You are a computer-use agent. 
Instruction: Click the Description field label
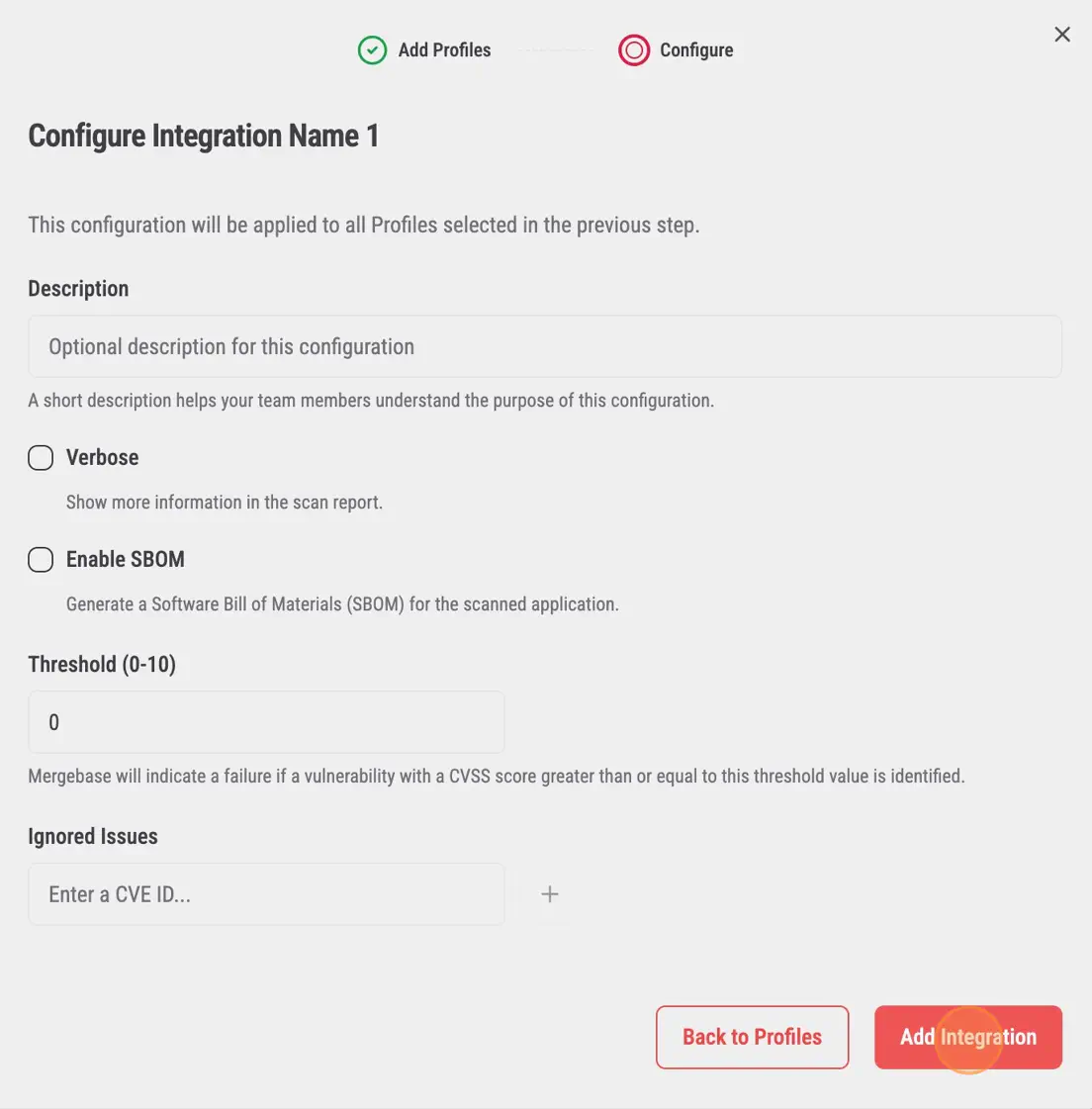tap(78, 289)
